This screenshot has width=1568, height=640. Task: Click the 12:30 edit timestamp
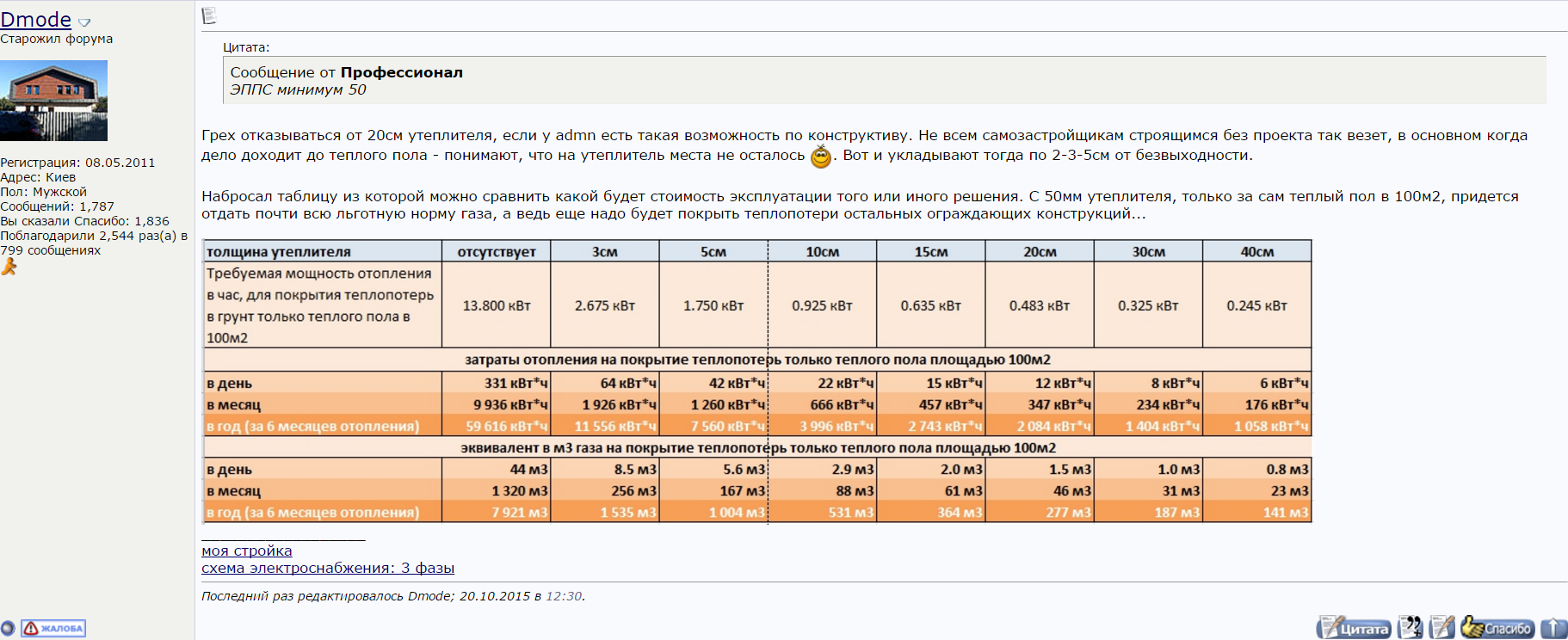[564, 596]
